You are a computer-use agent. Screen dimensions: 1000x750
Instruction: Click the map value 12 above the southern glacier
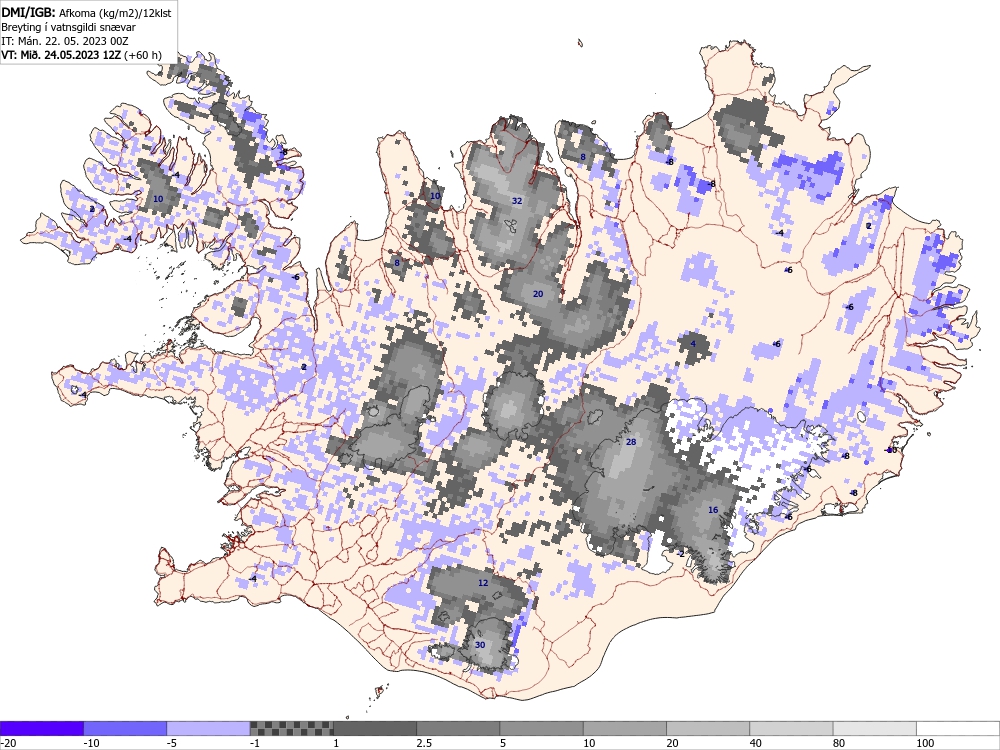pyautogui.click(x=483, y=583)
